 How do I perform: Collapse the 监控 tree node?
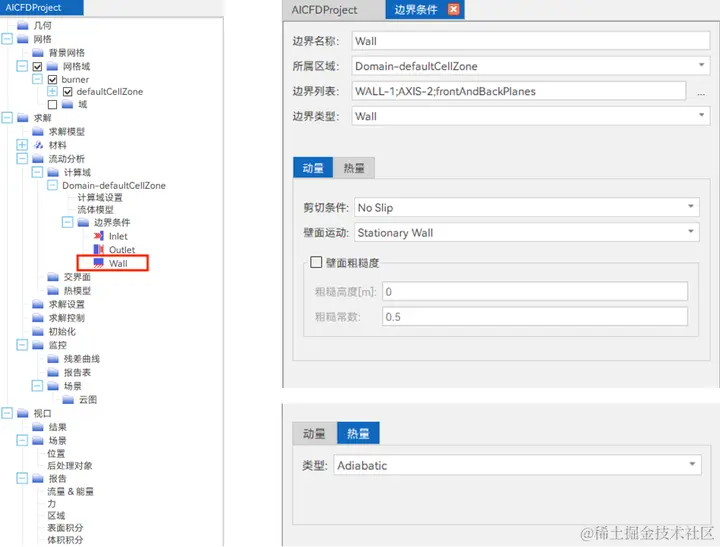point(22,344)
